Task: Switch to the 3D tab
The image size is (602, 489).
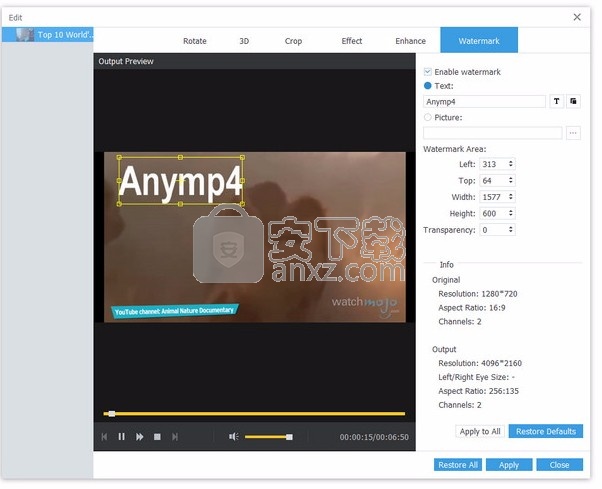Action: (244, 41)
